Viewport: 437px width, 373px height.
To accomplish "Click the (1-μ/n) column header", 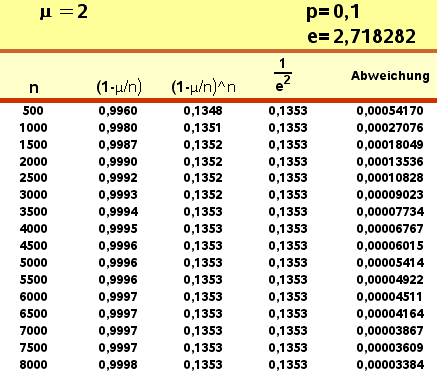I will [119, 87].
